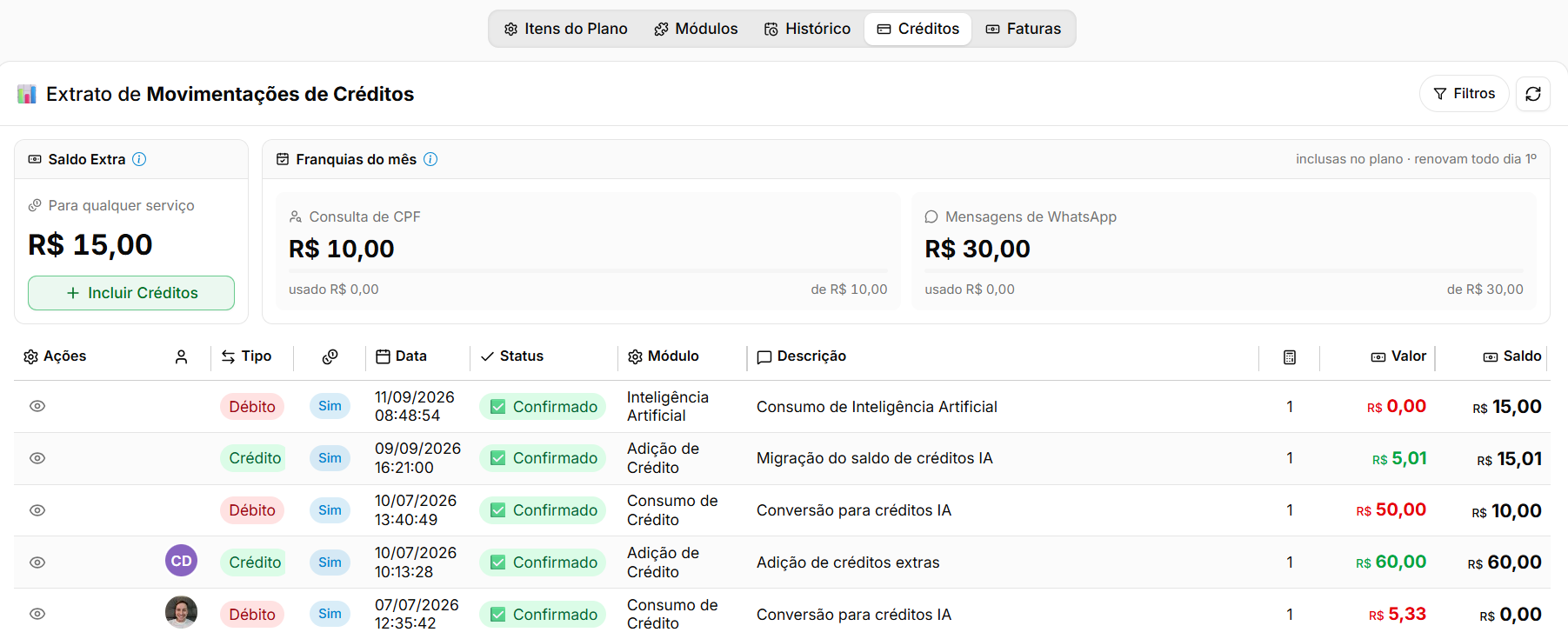Click 'Consumo de Inteligência Artificial' description
Viewport: 1568px width, 639px height.
(877, 407)
